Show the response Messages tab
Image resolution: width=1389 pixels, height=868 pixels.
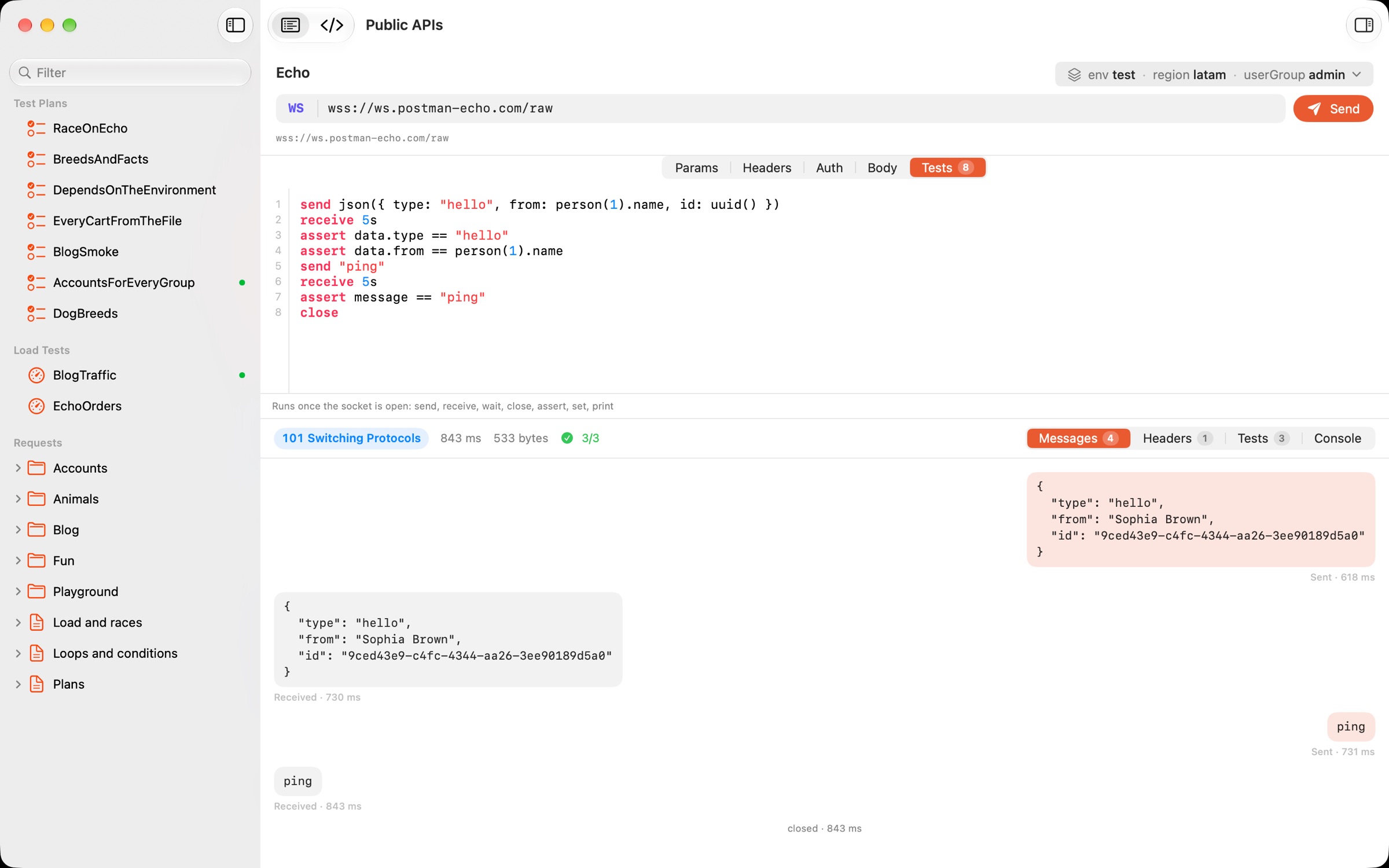[1078, 438]
